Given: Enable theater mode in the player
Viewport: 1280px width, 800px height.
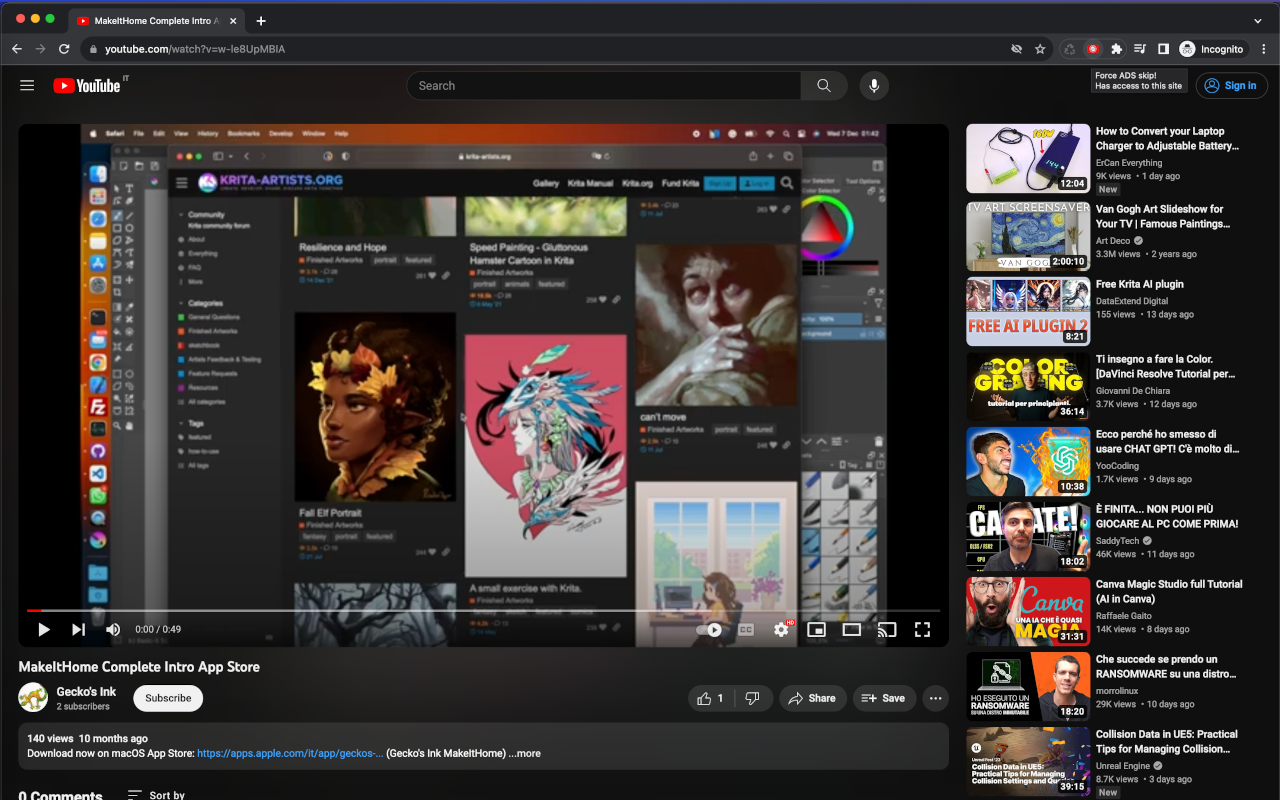Looking at the screenshot, I should [x=852, y=630].
